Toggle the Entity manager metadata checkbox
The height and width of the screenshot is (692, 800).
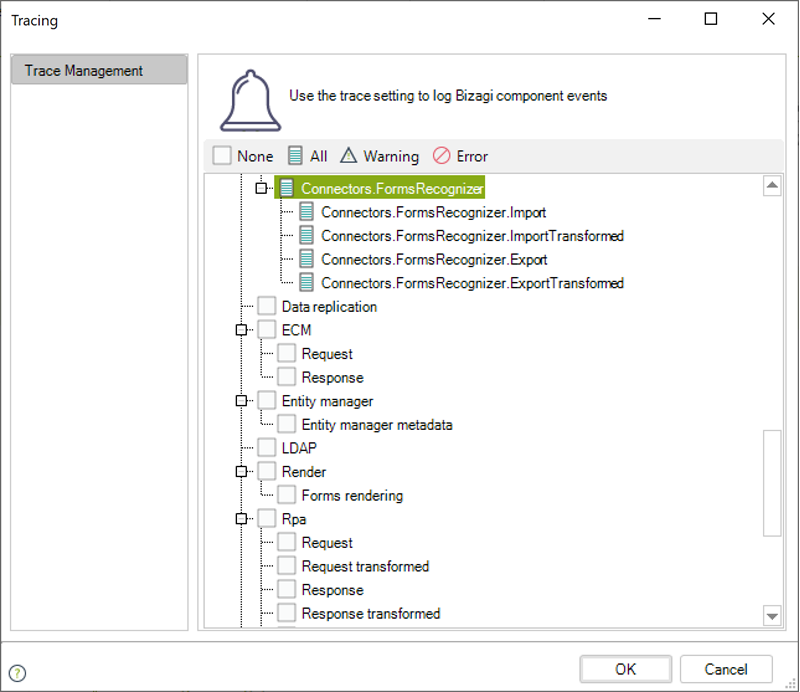tap(286, 424)
